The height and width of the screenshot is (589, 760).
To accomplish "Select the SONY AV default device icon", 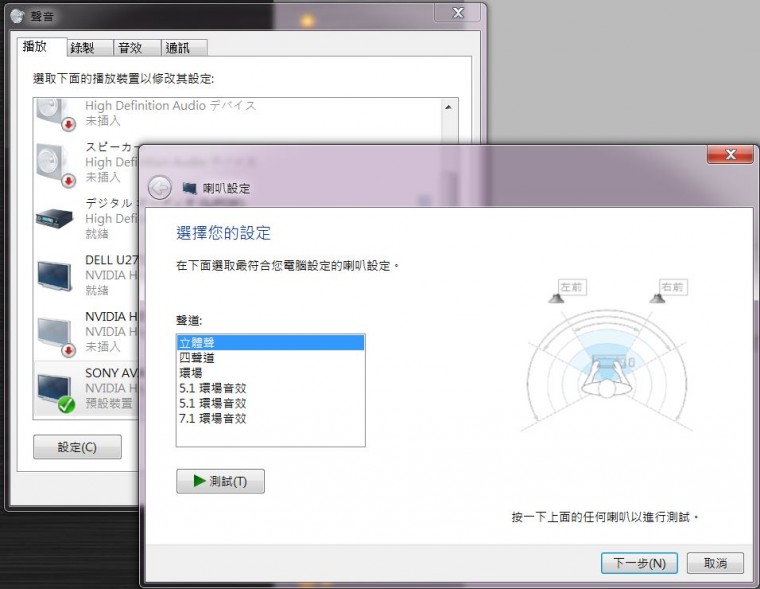I will coord(56,393).
